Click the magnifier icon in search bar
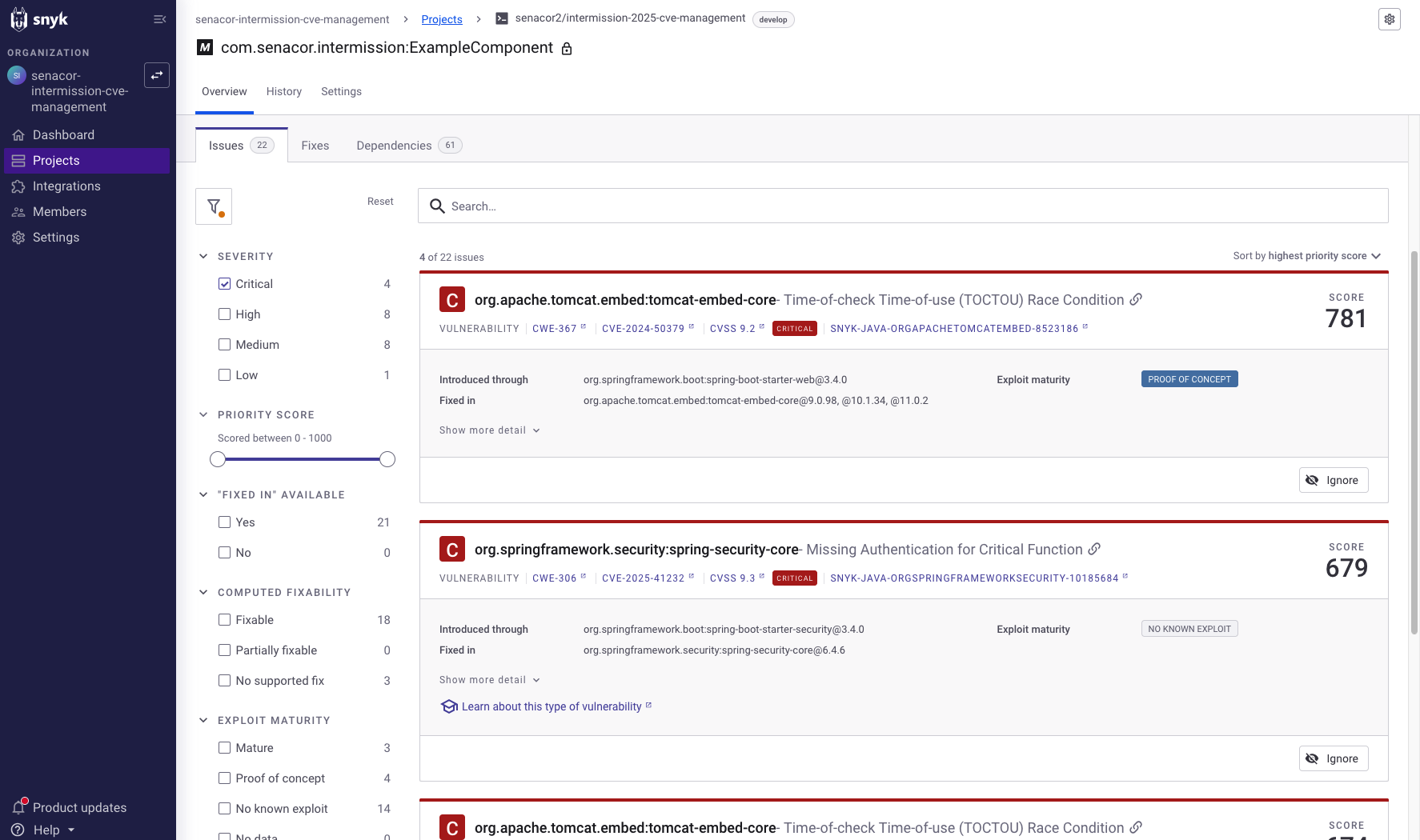 point(437,206)
